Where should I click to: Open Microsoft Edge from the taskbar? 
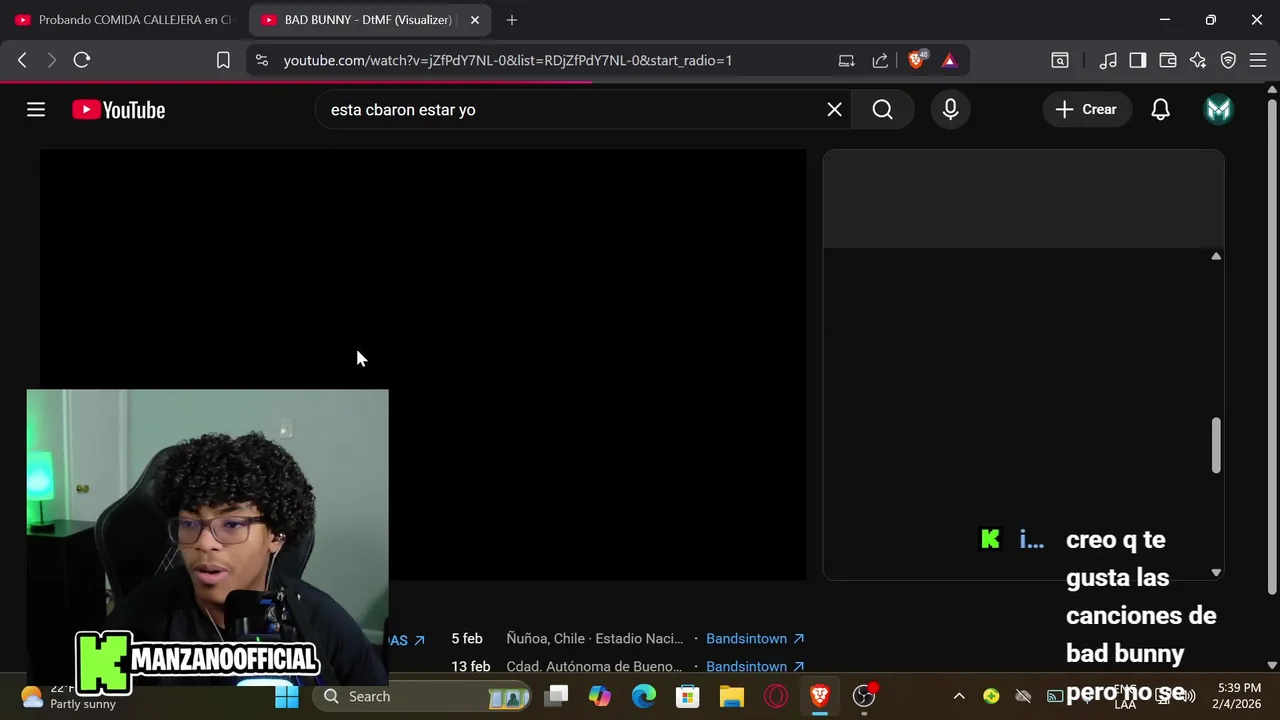pos(644,696)
